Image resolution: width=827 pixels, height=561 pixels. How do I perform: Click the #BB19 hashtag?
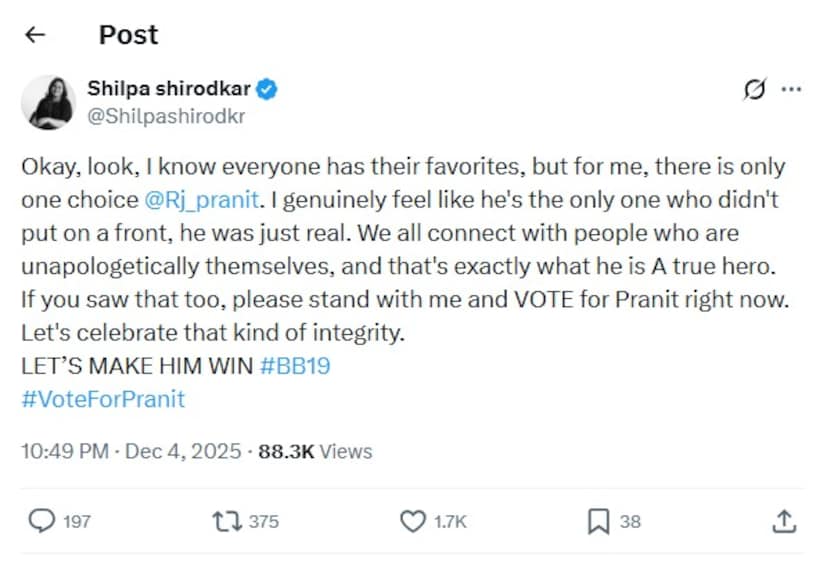(x=295, y=366)
